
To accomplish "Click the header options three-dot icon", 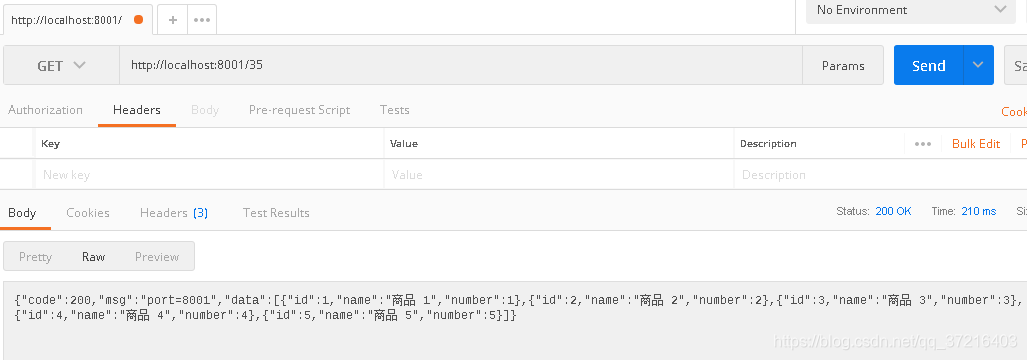I will click(x=923, y=144).
